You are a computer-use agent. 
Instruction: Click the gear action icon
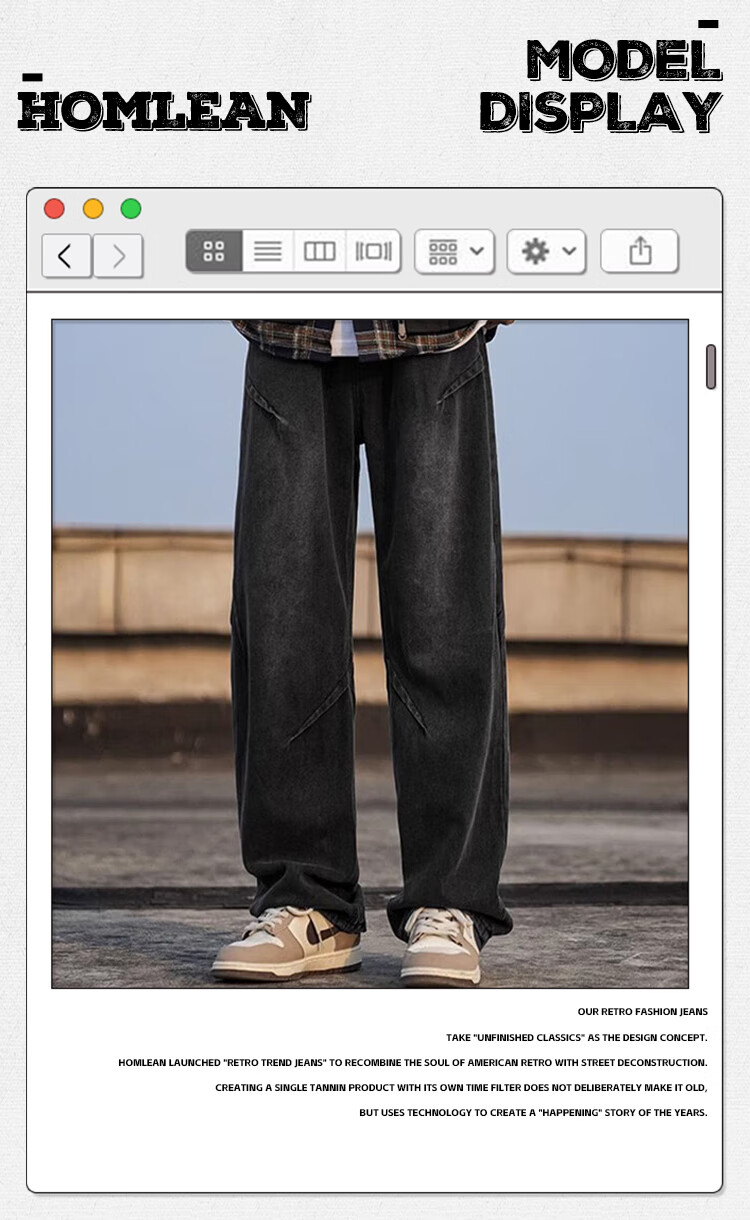[x=535, y=251]
